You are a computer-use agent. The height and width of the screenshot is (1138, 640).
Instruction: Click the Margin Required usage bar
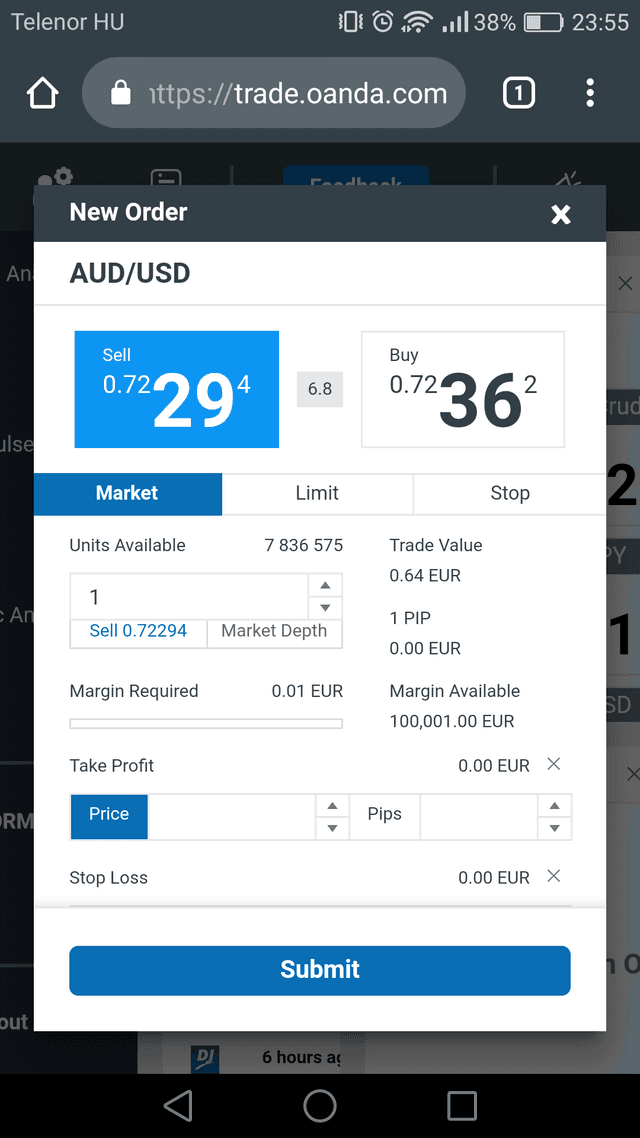point(205,721)
